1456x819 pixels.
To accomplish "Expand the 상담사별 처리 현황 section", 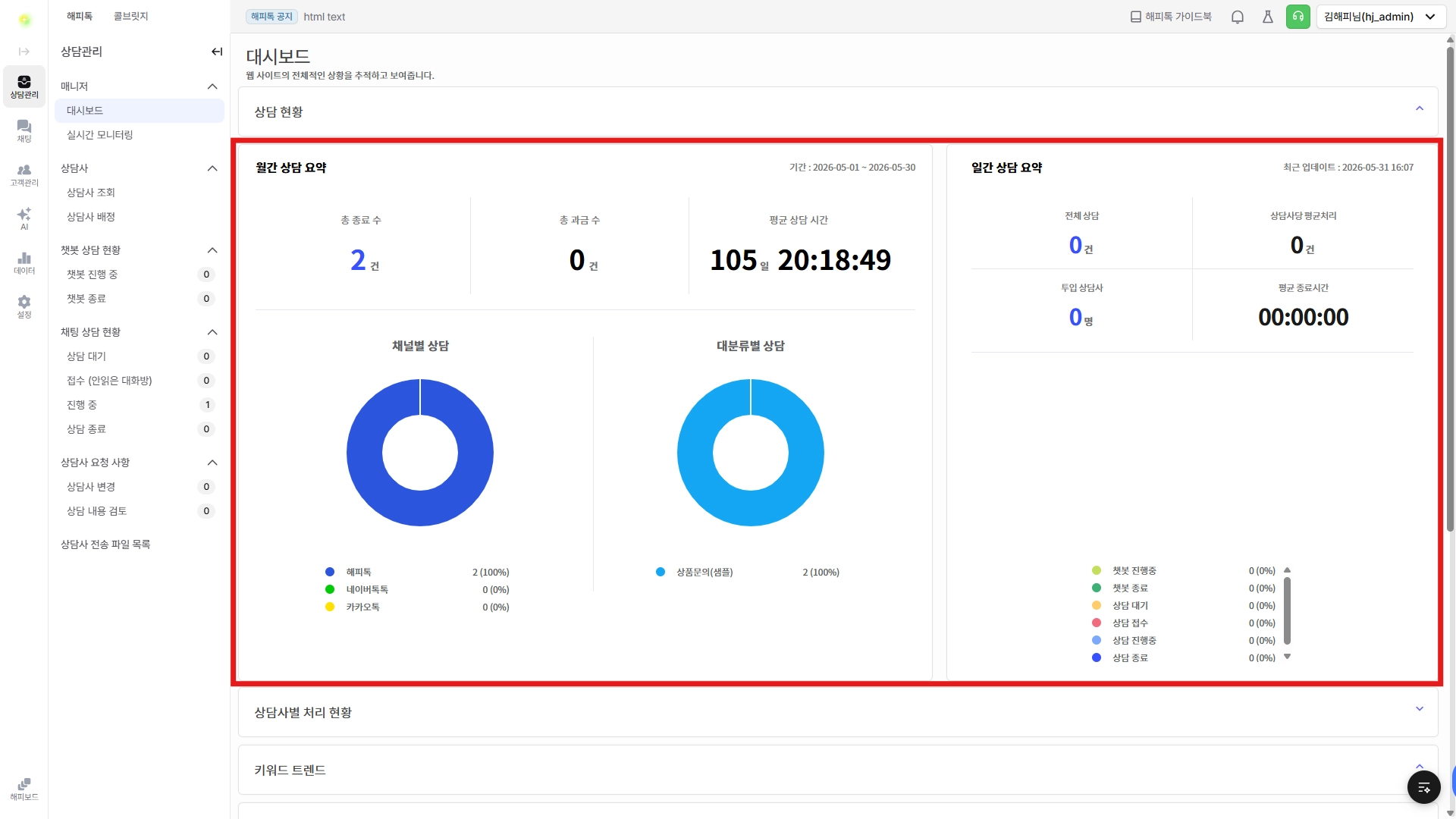I will pos(1420,709).
